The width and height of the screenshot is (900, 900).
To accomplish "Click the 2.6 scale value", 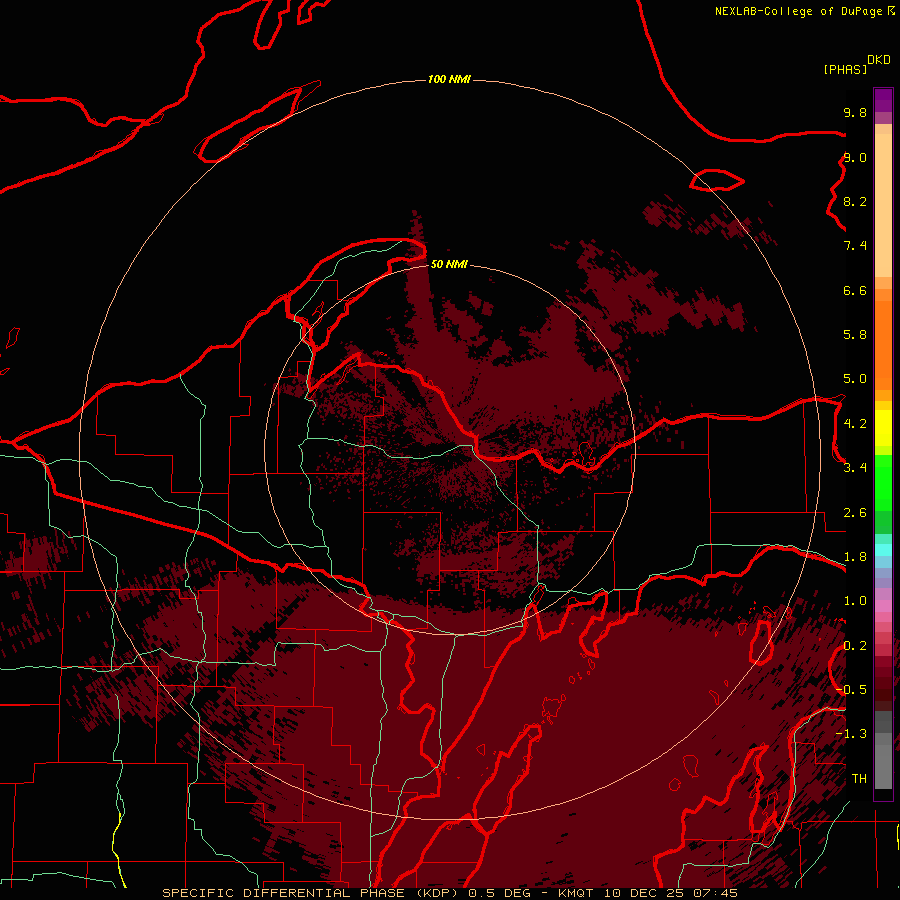I will (x=855, y=512).
